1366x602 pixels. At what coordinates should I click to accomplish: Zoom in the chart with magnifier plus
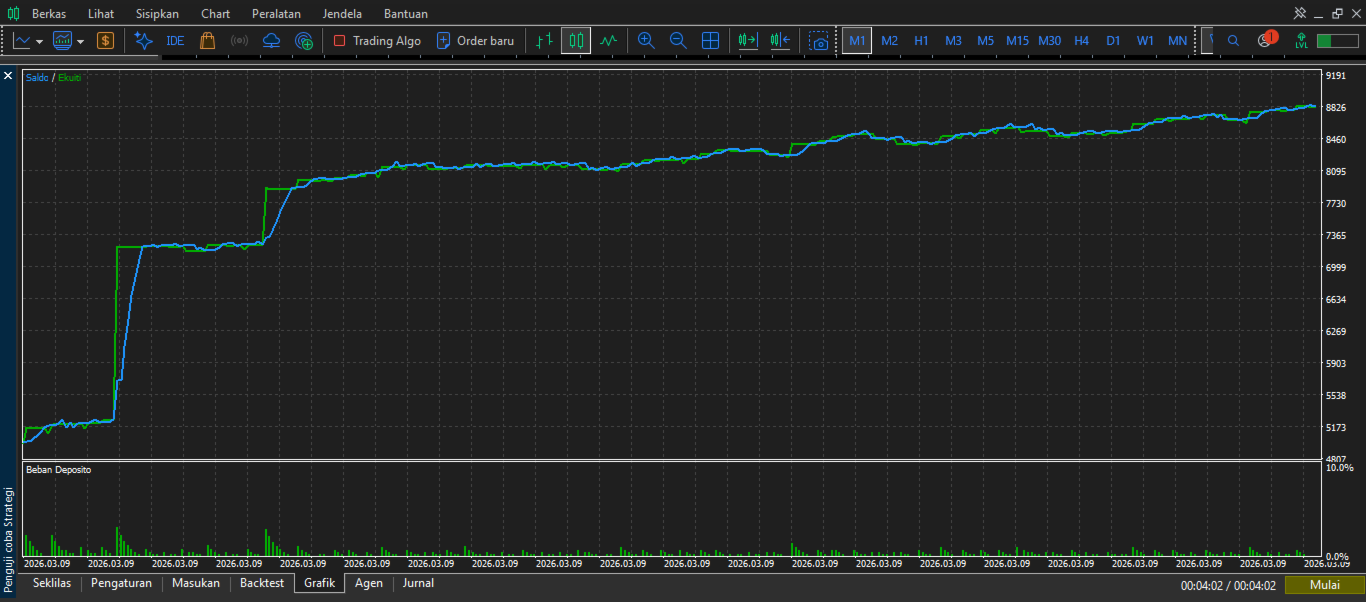coord(646,41)
